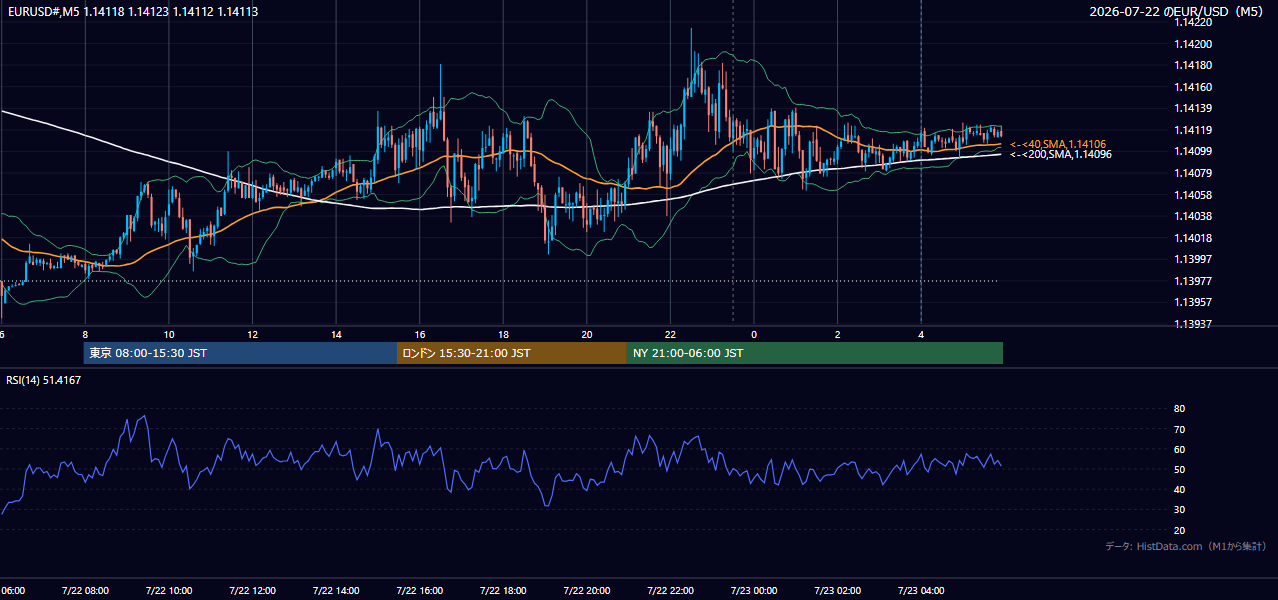Click RSI axis level 40
This screenshot has height=600, width=1278.
[1179, 489]
